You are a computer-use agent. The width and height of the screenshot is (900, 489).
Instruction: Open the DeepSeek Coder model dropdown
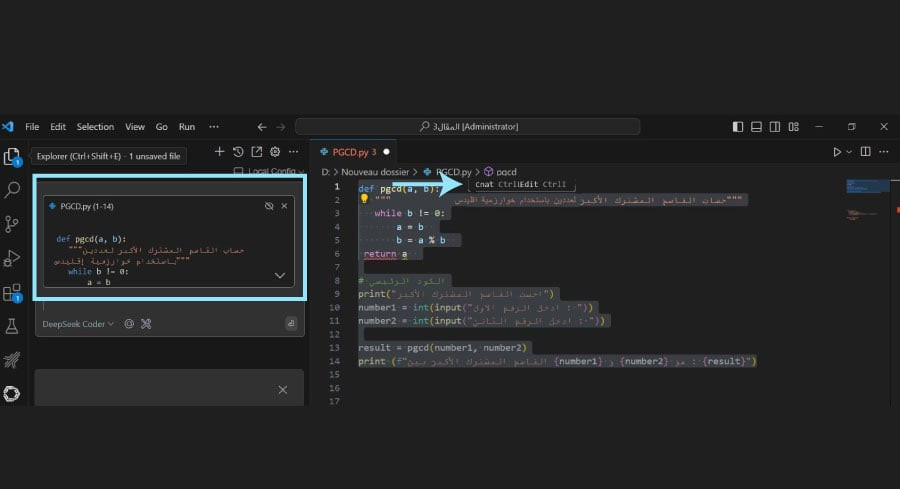78,324
